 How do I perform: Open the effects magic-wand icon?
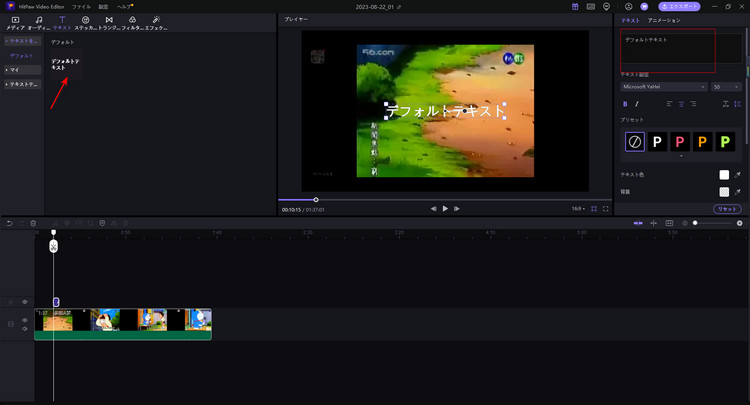coord(155,21)
